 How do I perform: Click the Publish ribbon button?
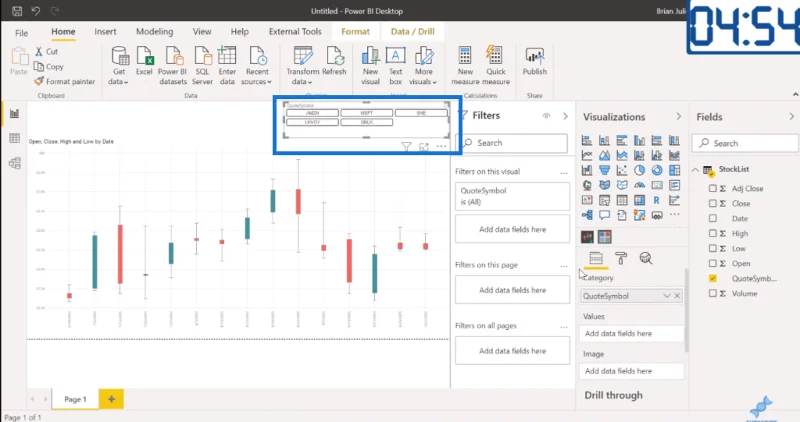(535, 61)
